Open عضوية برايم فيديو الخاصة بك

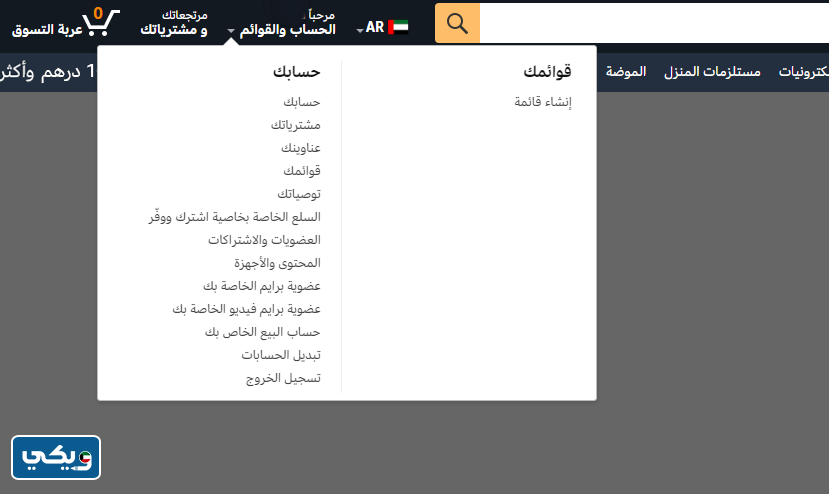pos(246,309)
